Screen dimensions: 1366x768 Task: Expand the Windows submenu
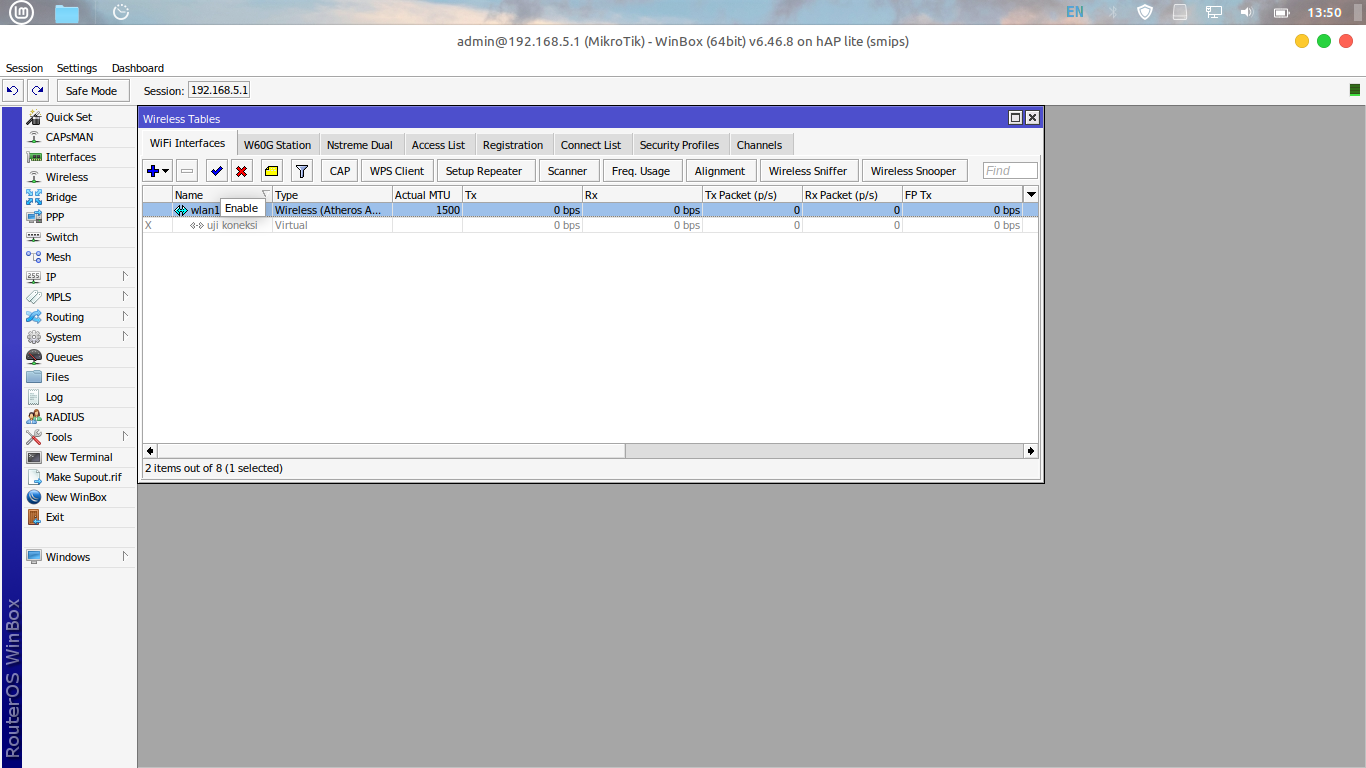(x=80, y=557)
